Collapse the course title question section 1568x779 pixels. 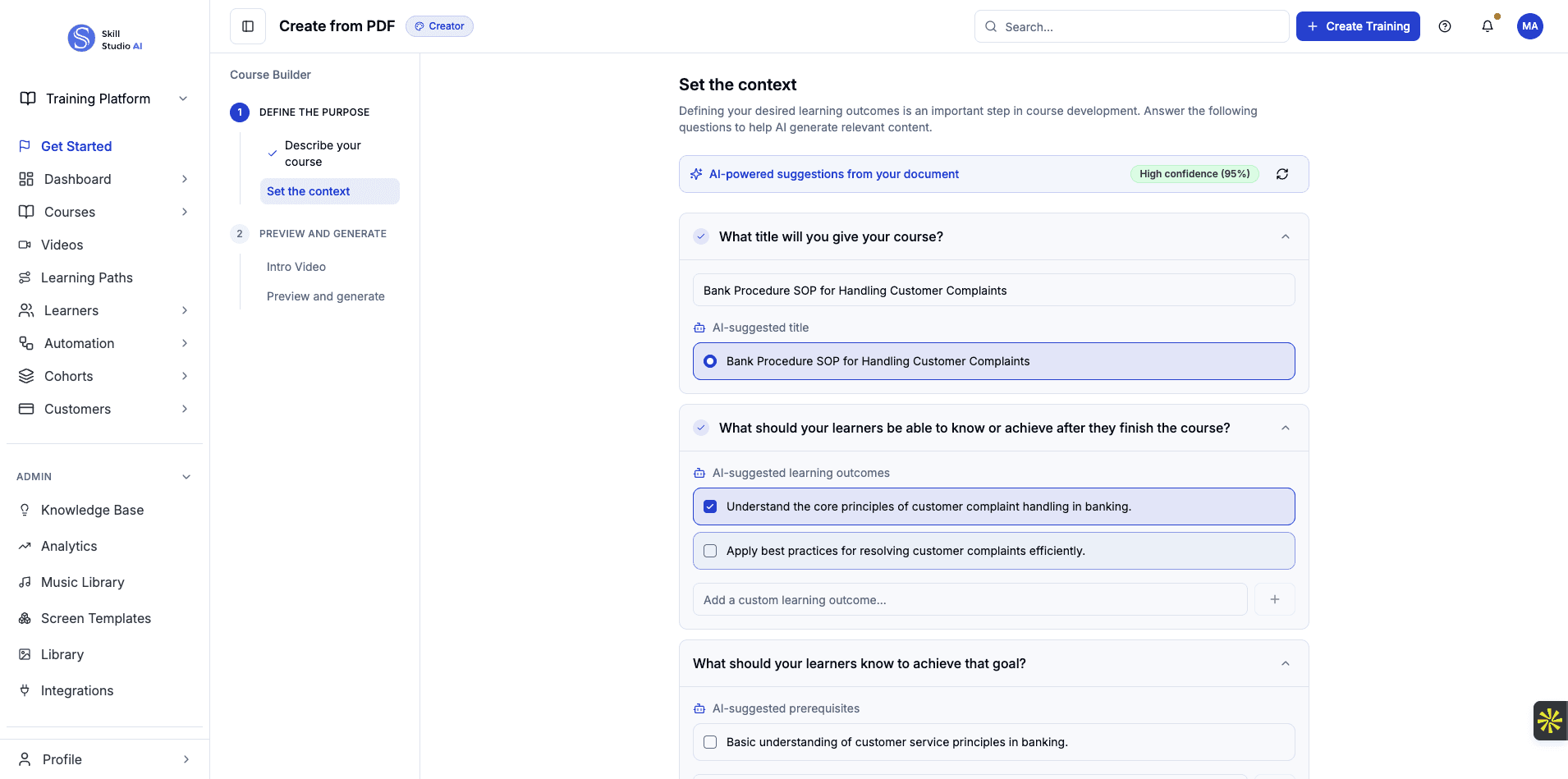click(x=1285, y=236)
